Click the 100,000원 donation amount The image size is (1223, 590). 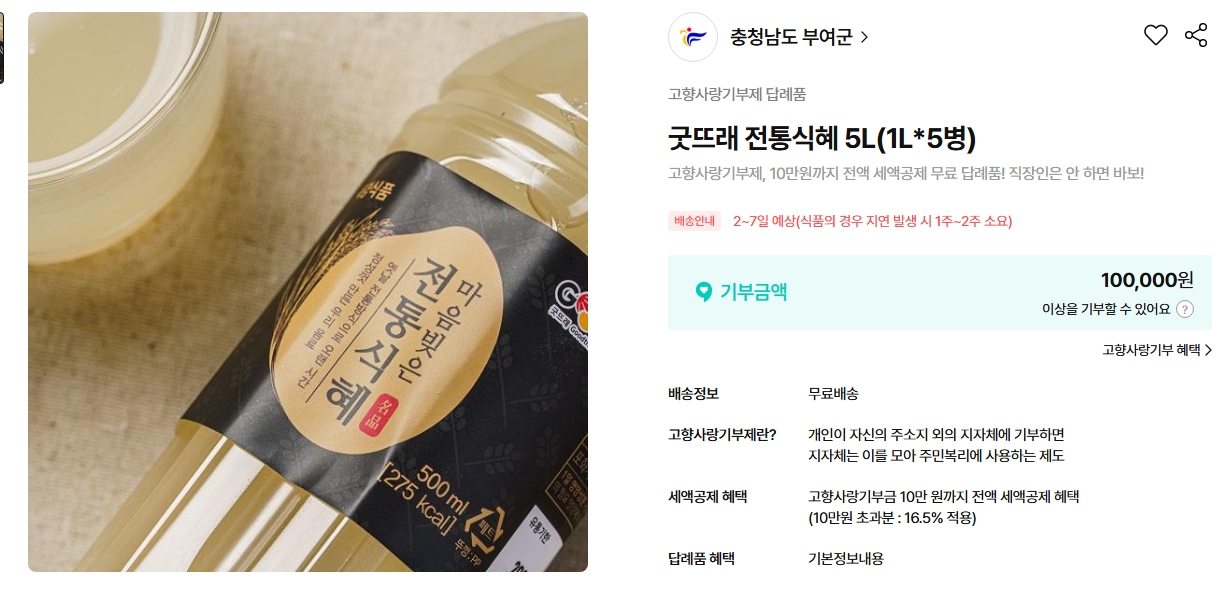(1147, 280)
